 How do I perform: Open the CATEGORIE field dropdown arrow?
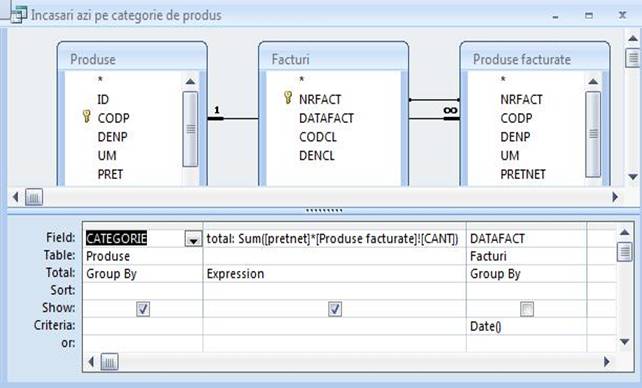[x=193, y=239]
